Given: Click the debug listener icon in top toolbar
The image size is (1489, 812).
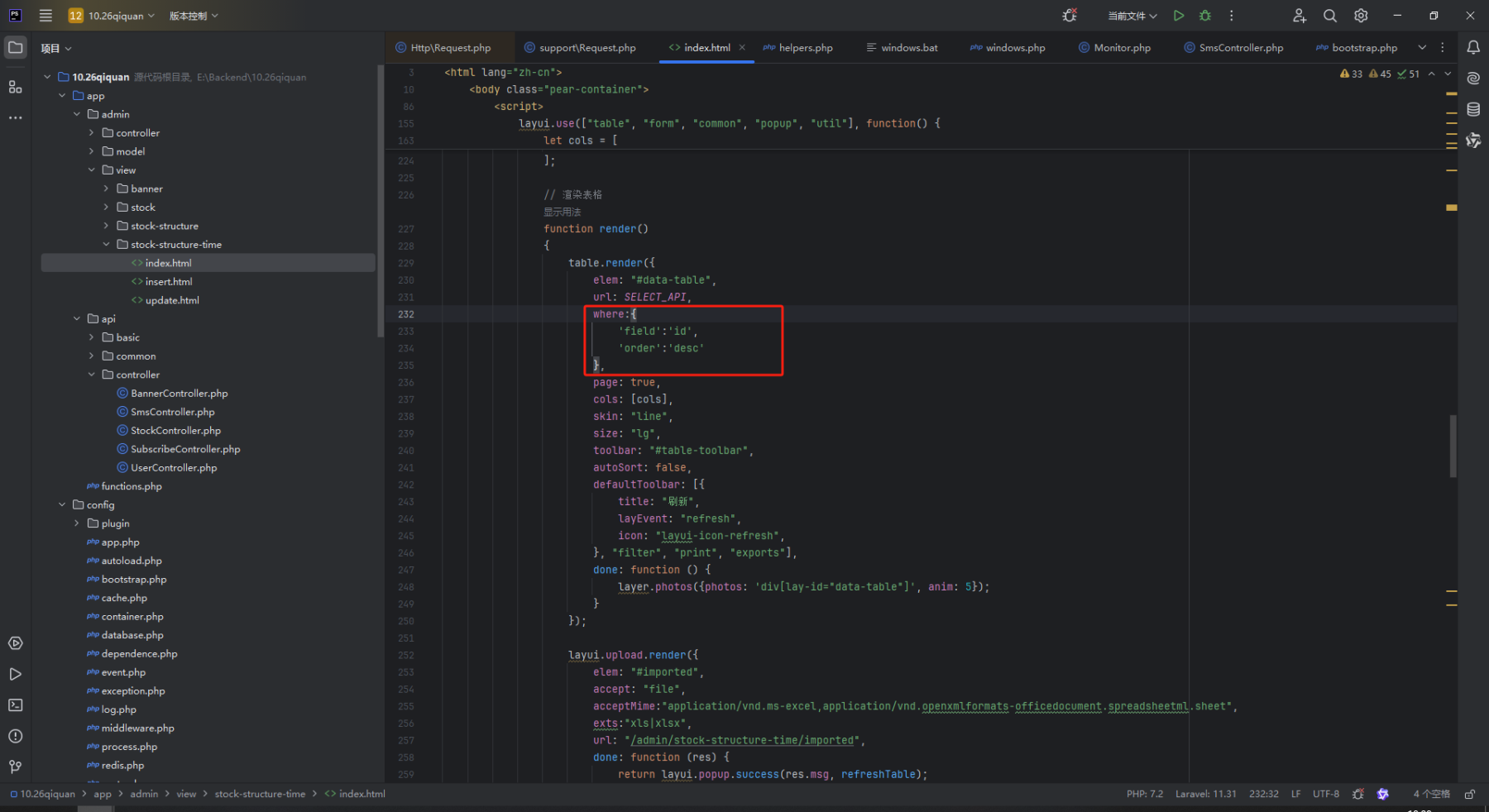Looking at the screenshot, I should coord(1070,16).
